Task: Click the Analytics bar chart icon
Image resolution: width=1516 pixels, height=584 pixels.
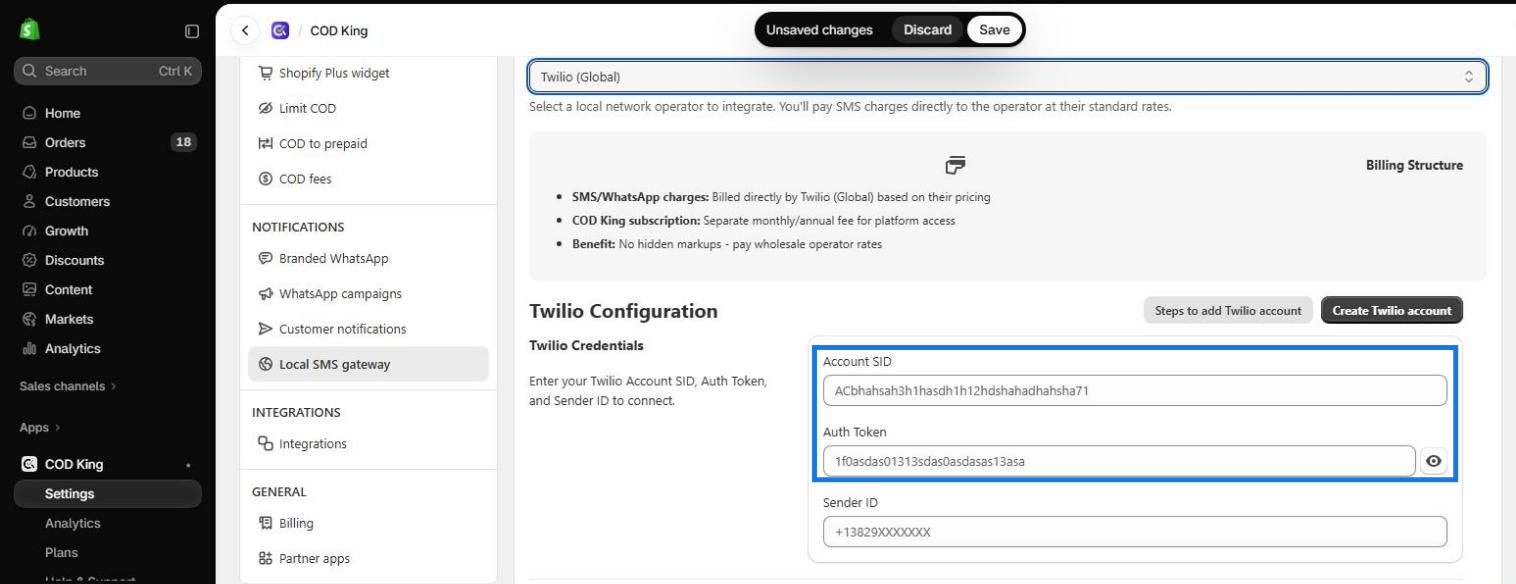Action: click(29, 349)
